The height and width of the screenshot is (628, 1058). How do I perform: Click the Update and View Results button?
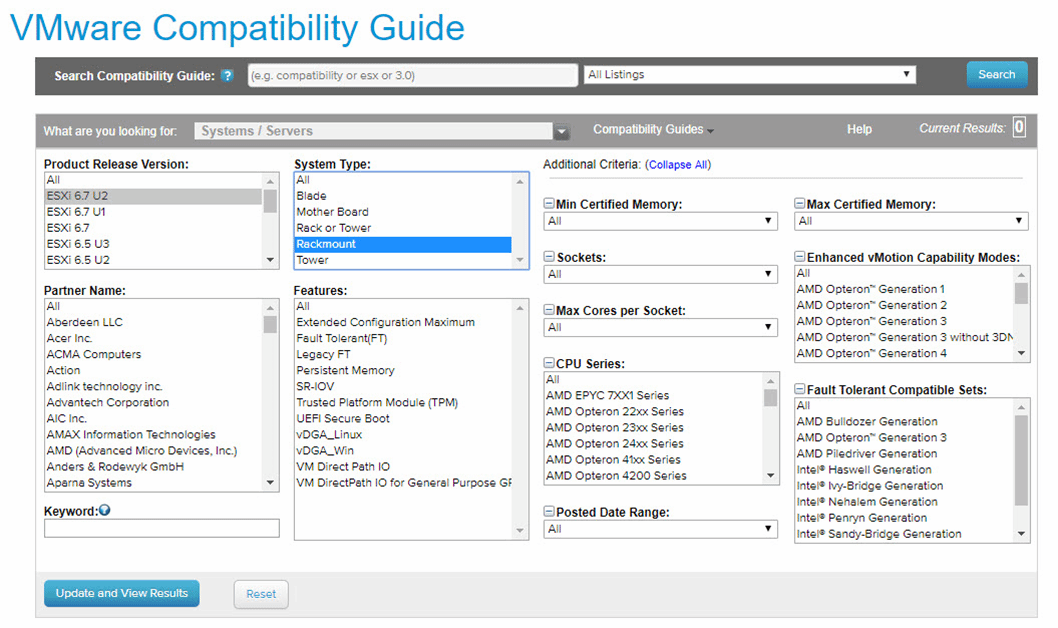click(x=122, y=593)
